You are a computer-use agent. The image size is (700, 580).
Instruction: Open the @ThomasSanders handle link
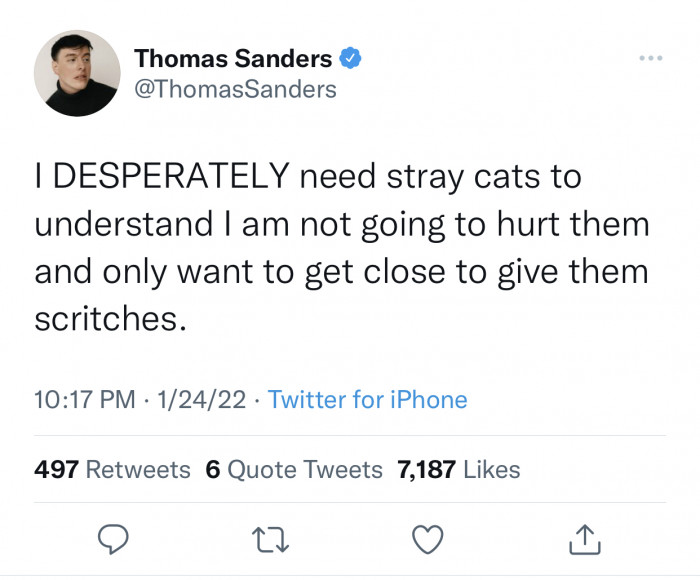tap(235, 89)
